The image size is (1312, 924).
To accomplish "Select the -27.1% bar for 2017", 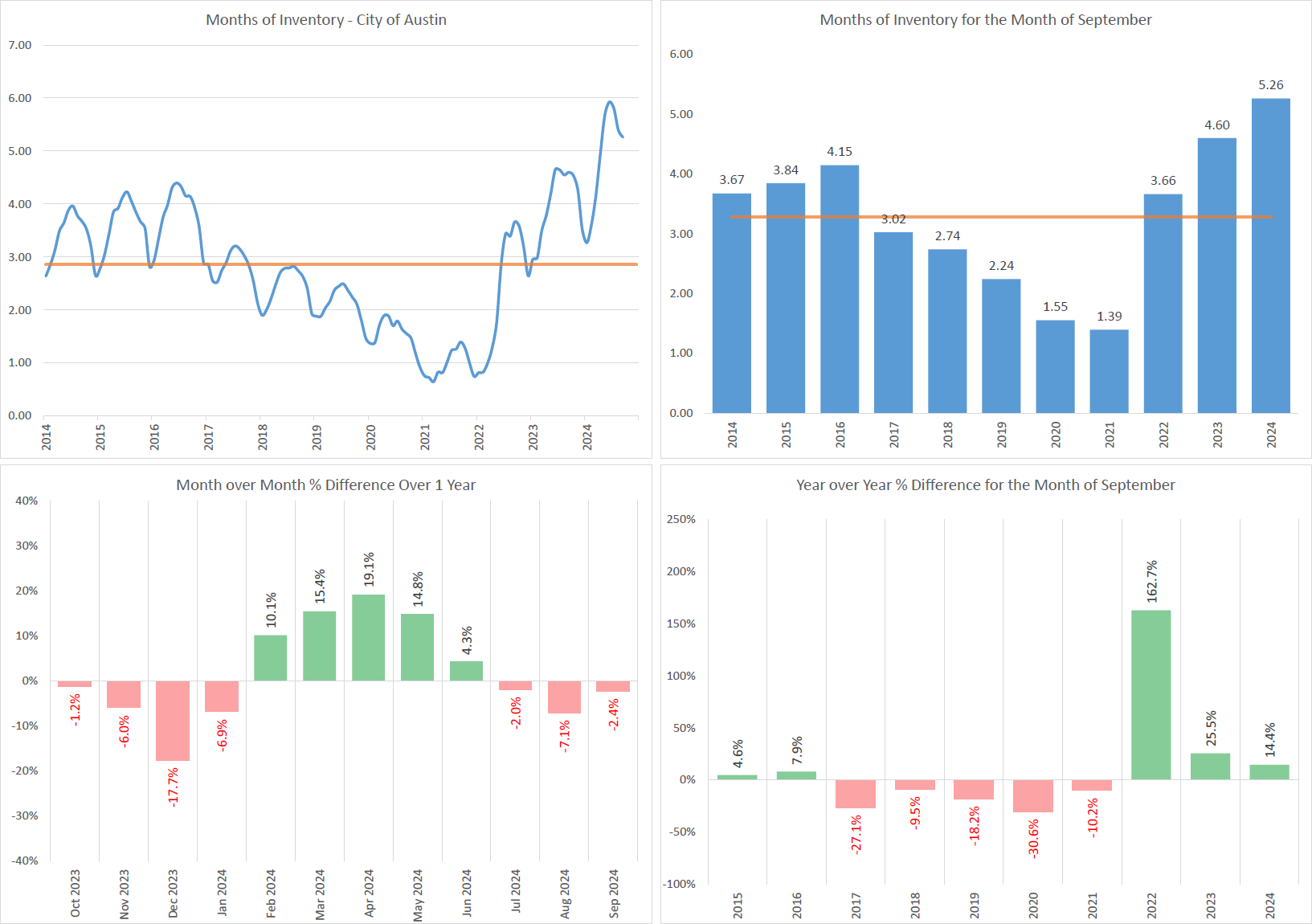I will coord(855,794).
